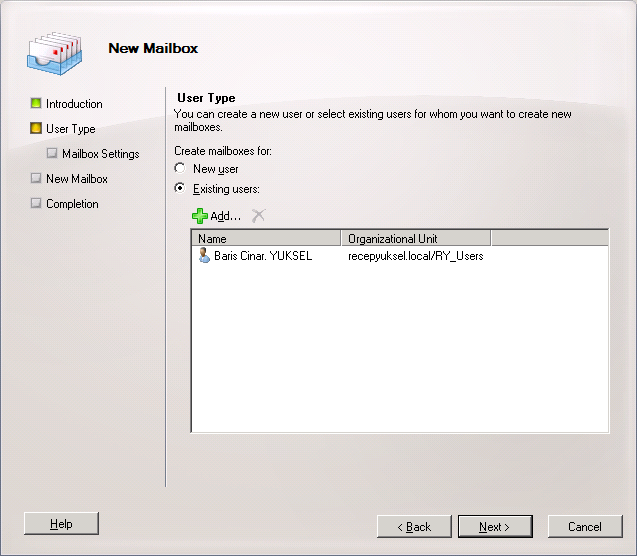Select the Existing users radio button

click(180, 188)
